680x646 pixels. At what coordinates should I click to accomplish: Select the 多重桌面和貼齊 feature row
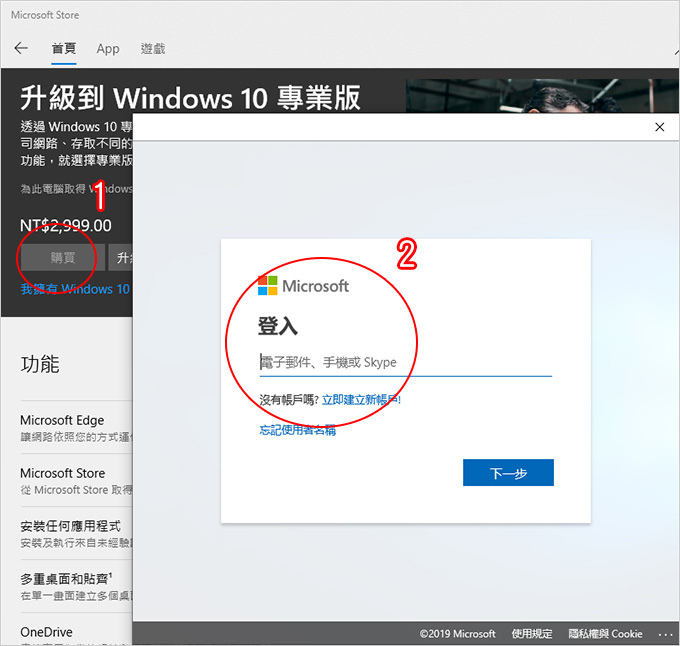[x=76, y=587]
